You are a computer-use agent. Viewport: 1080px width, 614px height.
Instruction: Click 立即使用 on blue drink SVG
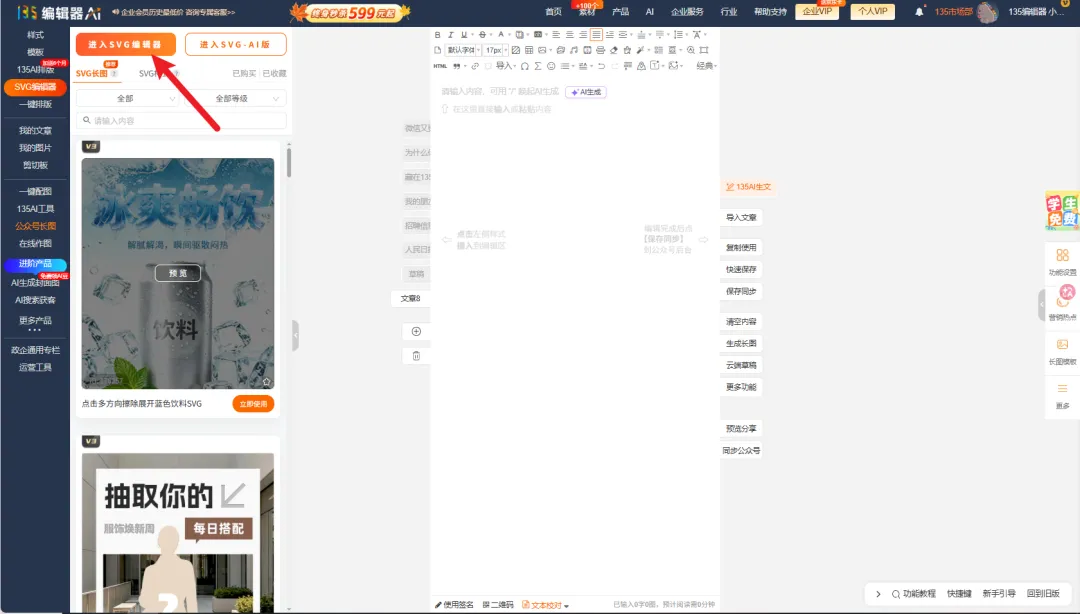pos(253,404)
